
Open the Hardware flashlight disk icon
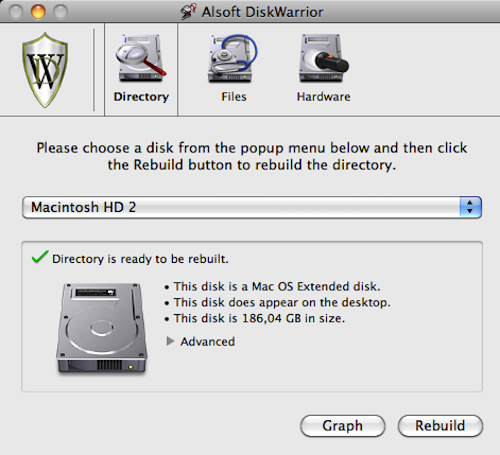coord(323,58)
